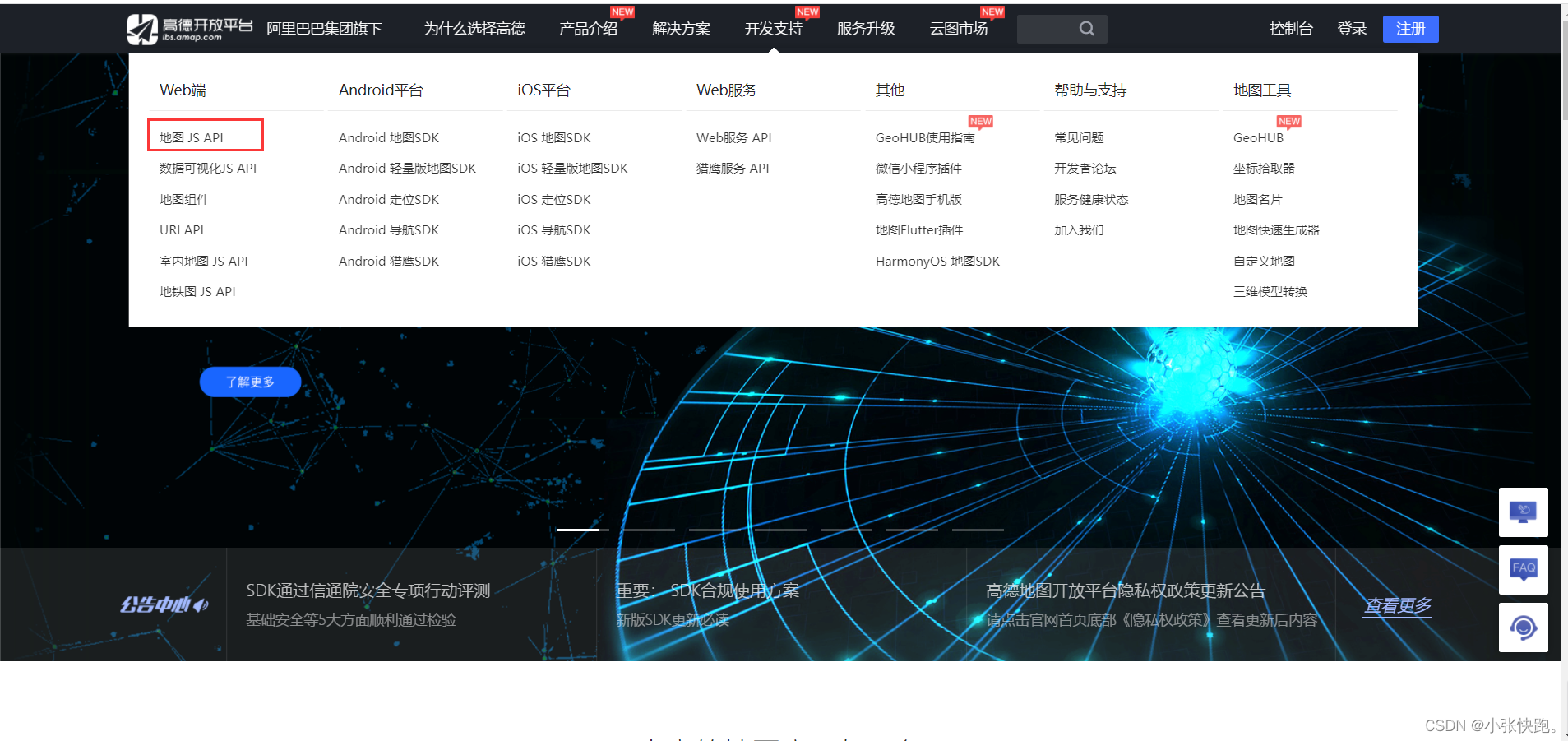
Task: Open the 开发支持 menu
Action: [774, 29]
